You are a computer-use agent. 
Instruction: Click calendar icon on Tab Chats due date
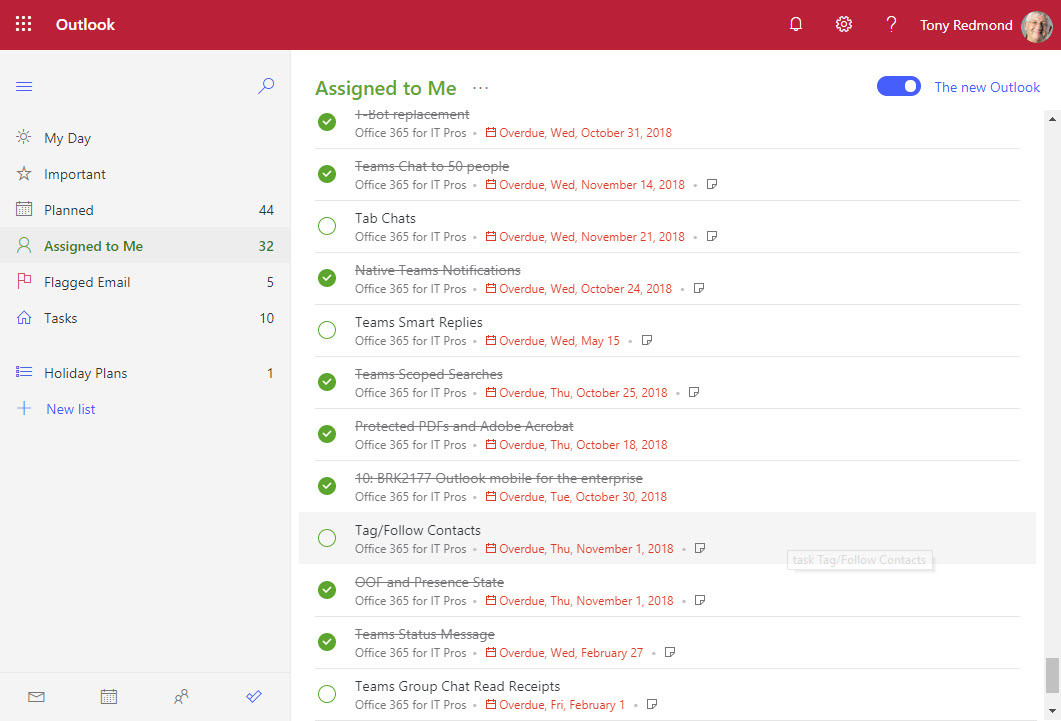pos(491,236)
